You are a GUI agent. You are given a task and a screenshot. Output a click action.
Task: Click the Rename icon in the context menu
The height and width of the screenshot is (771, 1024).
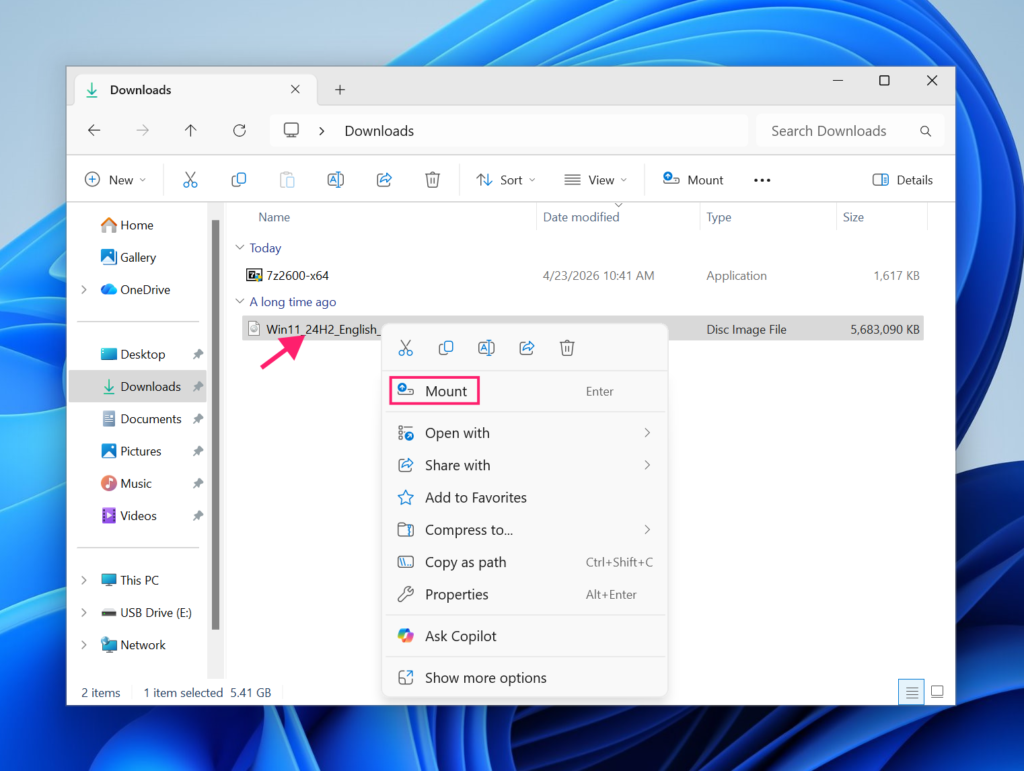(x=487, y=348)
